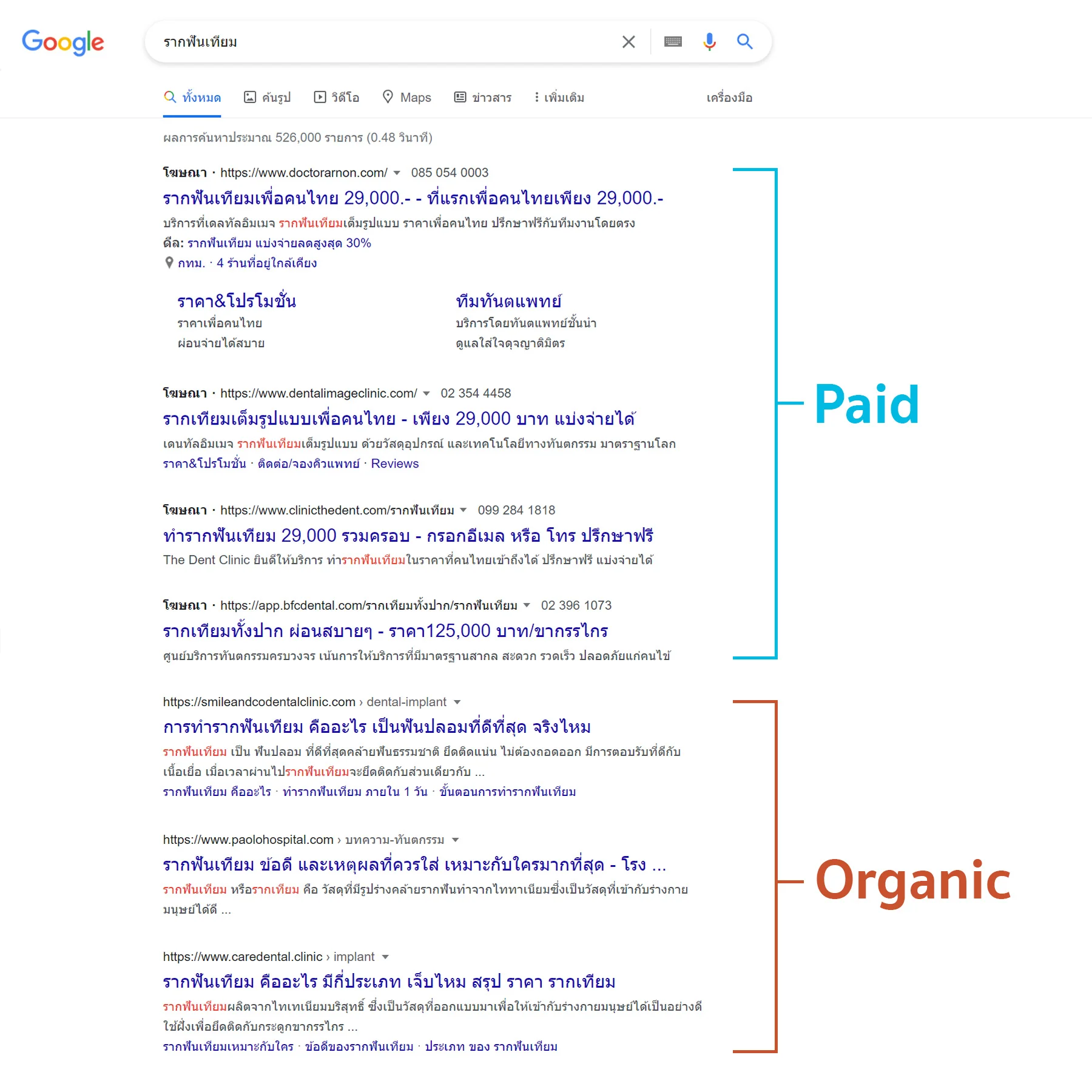Open result รากฟันเทียม คืออะไร มีกี่ประเภท
This screenshot has height=1092, width=1092.
tap(389, 982)
